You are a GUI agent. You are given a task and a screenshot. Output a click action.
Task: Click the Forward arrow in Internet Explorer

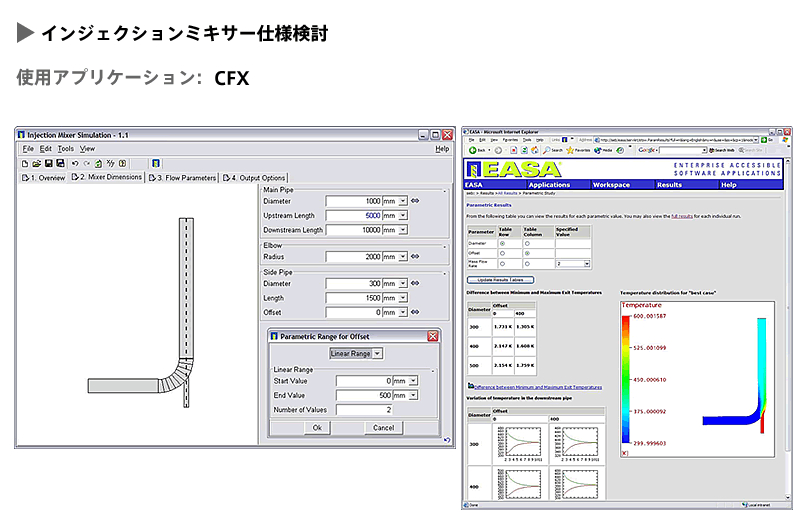click(498, 150)
